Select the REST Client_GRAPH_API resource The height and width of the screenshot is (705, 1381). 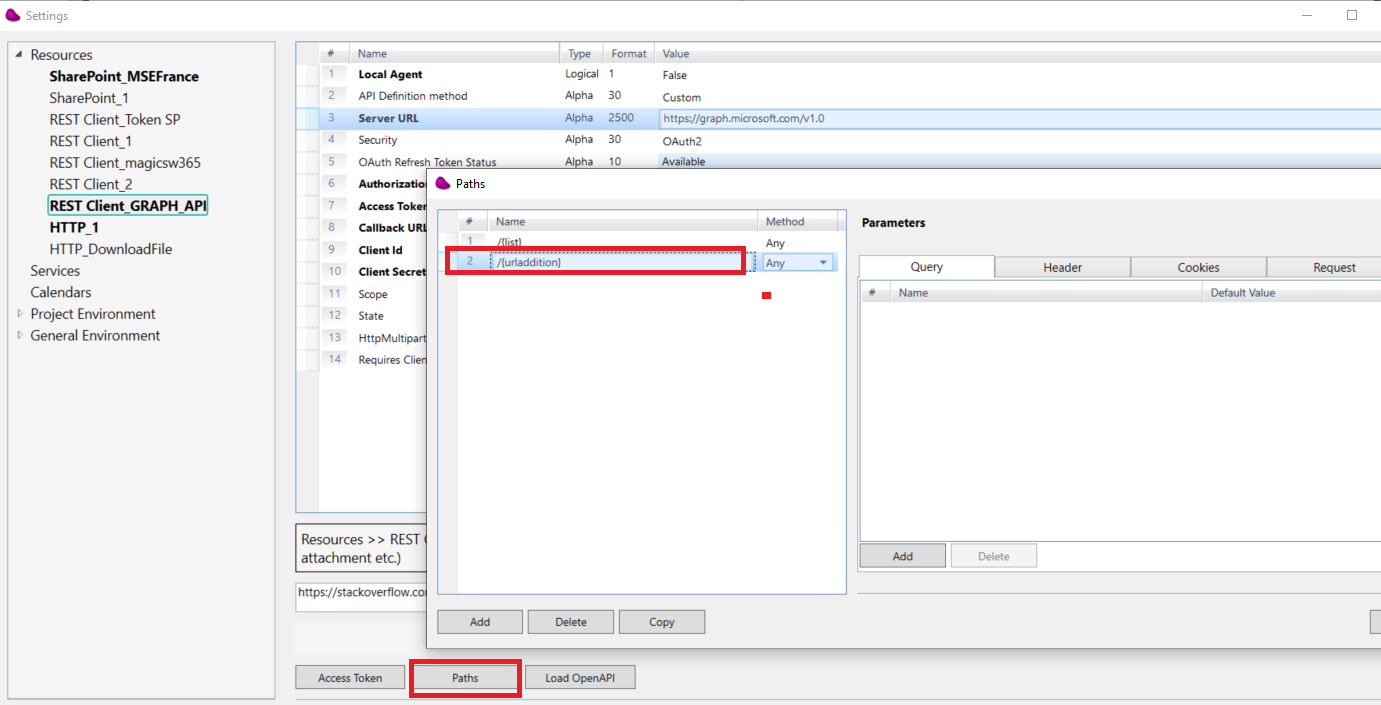click(127, 205)
